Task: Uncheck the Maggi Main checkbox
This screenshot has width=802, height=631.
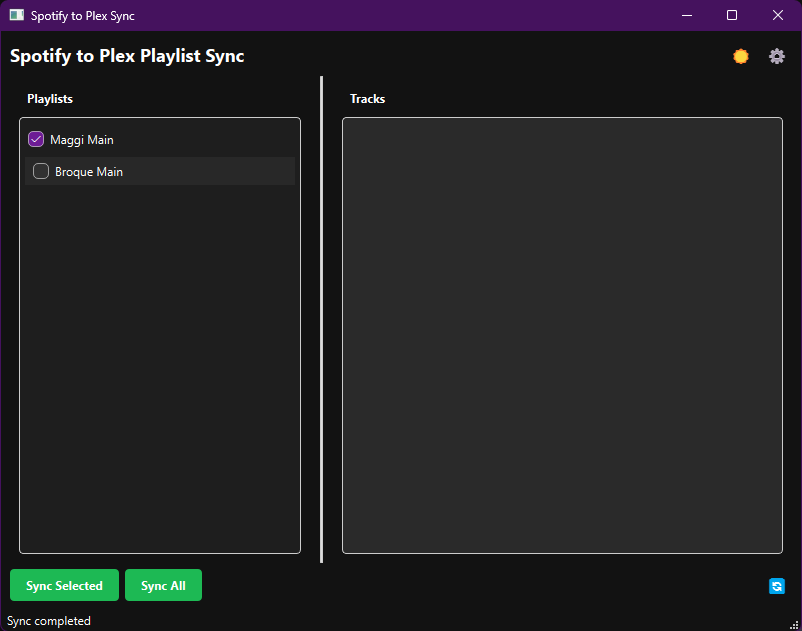Action: point(36,139)
